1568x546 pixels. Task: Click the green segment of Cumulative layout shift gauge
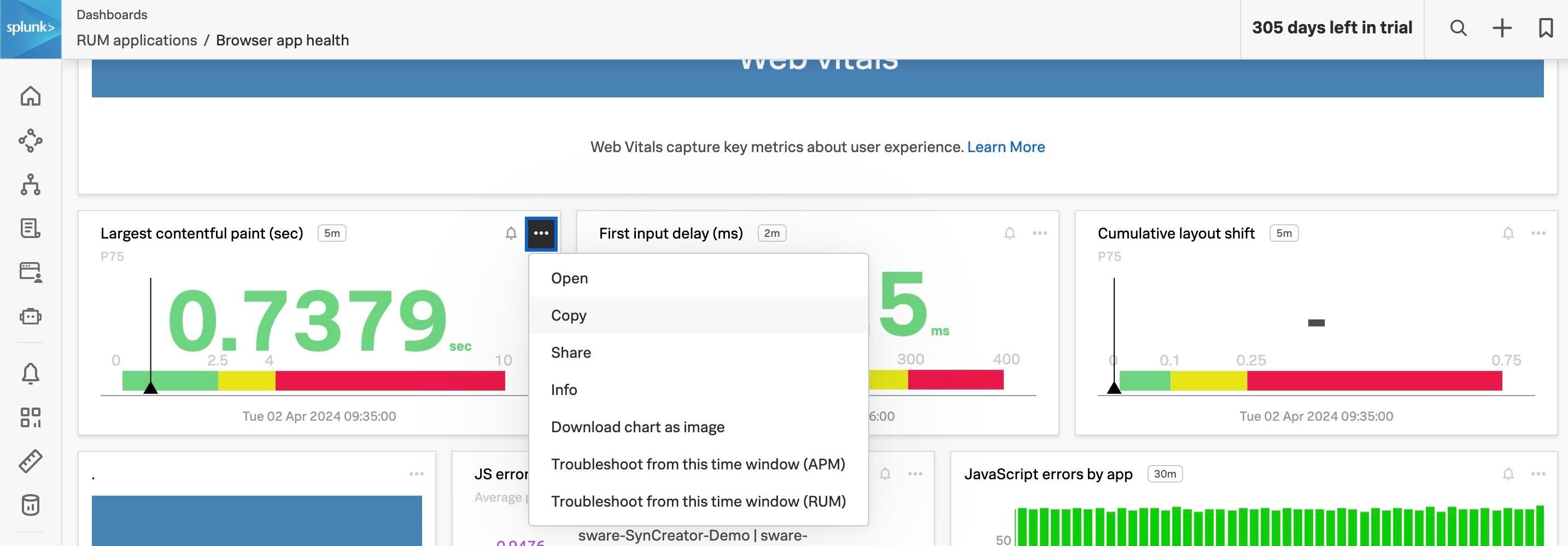1145,381
